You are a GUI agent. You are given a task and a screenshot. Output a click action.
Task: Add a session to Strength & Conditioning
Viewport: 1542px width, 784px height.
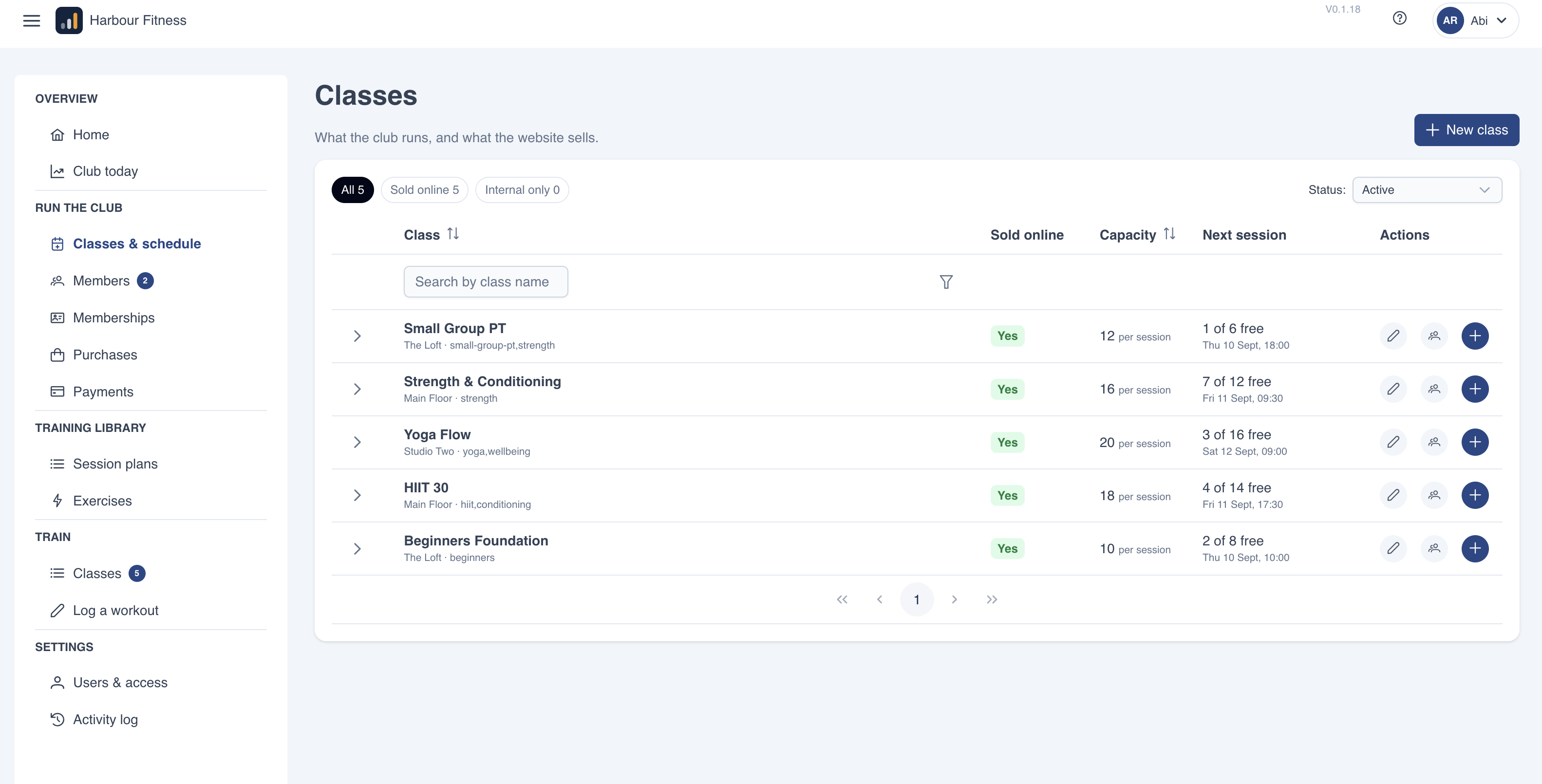tap(1475, 389)
